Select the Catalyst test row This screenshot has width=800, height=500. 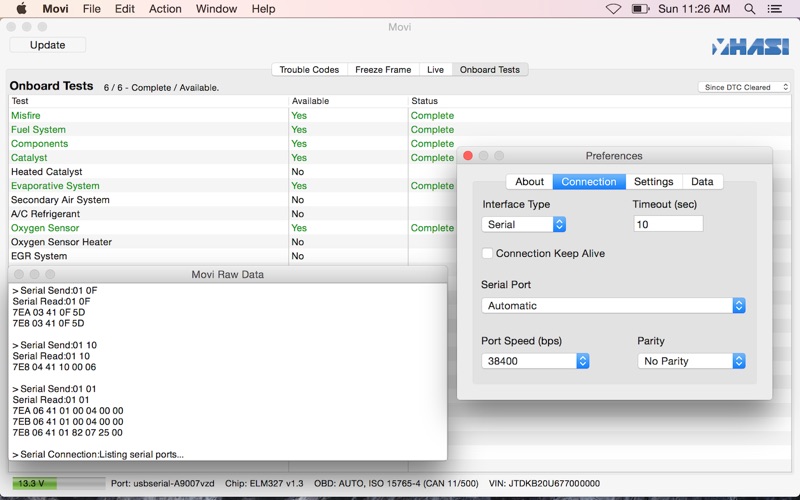click(x=233, y=158)
